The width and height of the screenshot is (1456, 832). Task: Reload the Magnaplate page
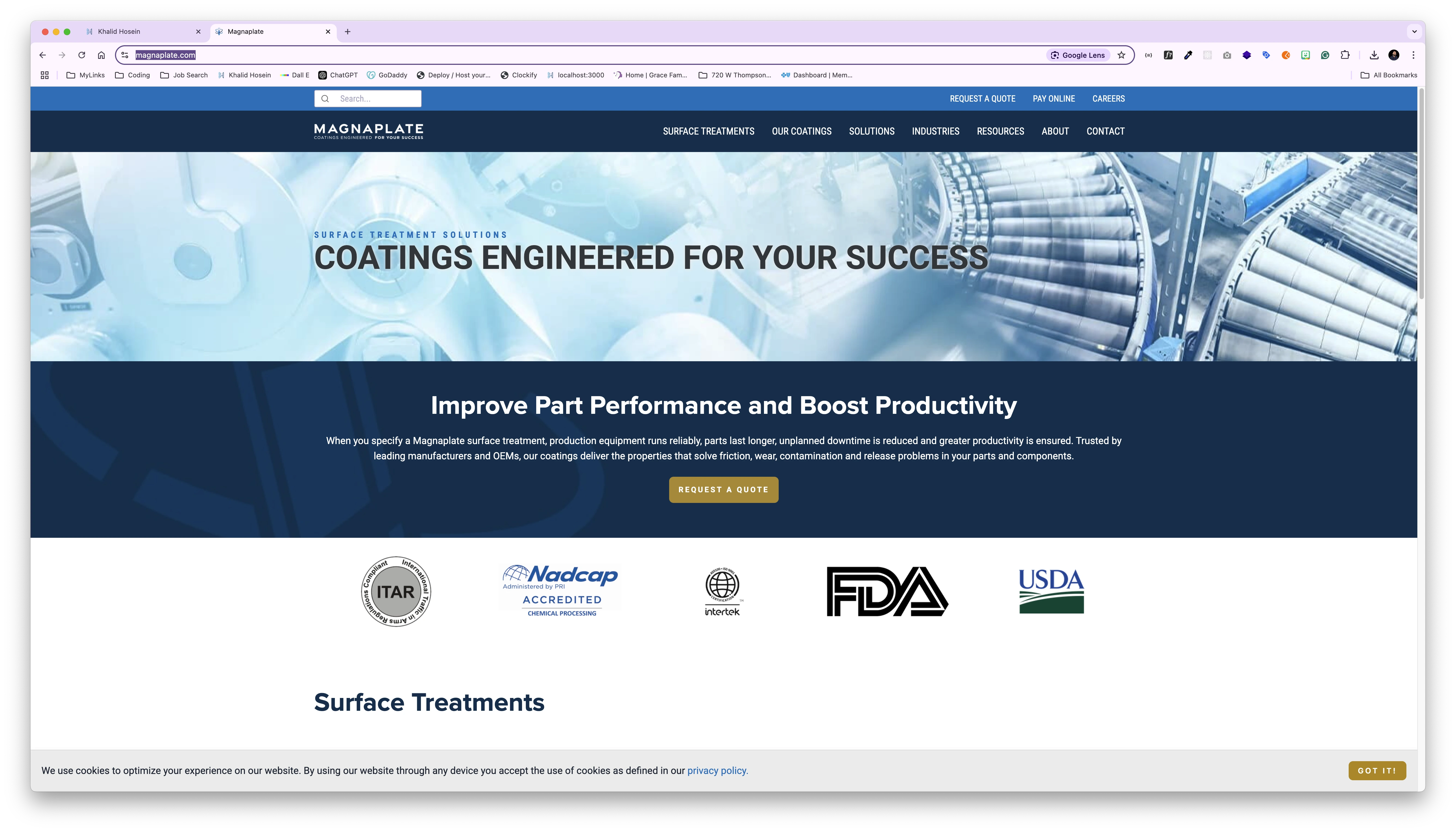82,55
